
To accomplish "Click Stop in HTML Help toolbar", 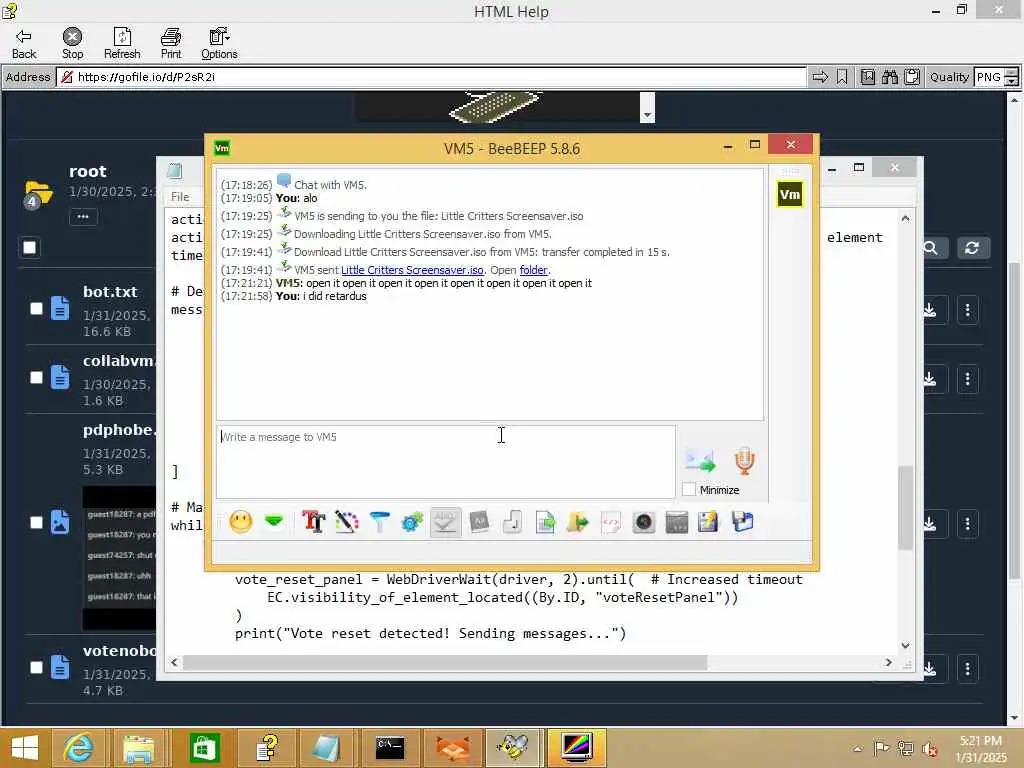I will (x=72, y=44).
